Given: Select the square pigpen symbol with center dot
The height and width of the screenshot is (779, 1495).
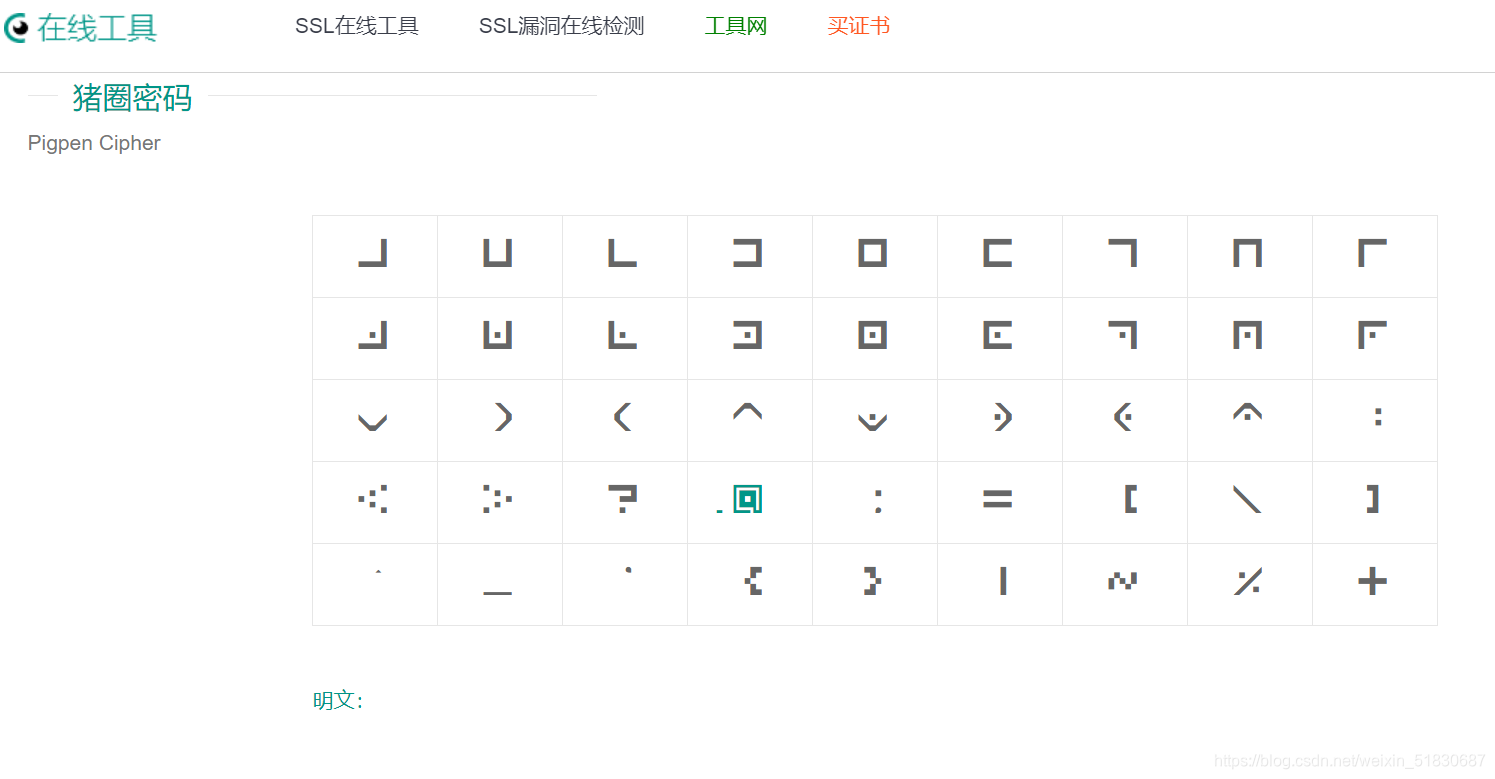Looking at the screenshot, I should click(873, 336).
